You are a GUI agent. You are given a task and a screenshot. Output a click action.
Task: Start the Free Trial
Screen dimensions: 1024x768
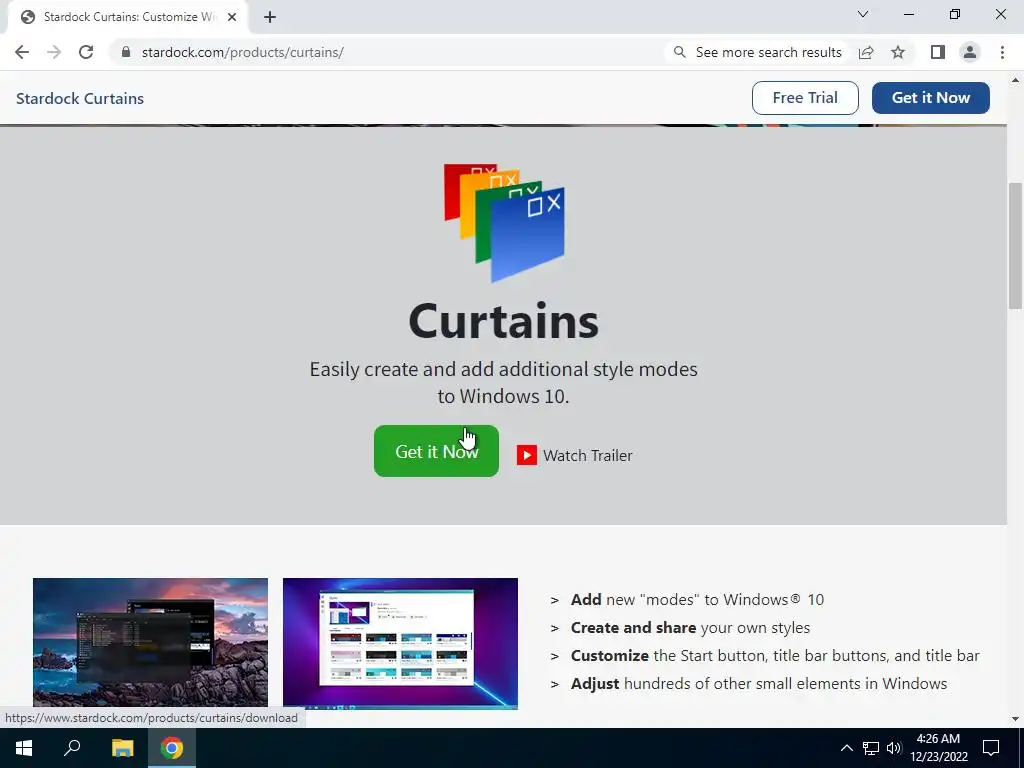tap(805, 98)
